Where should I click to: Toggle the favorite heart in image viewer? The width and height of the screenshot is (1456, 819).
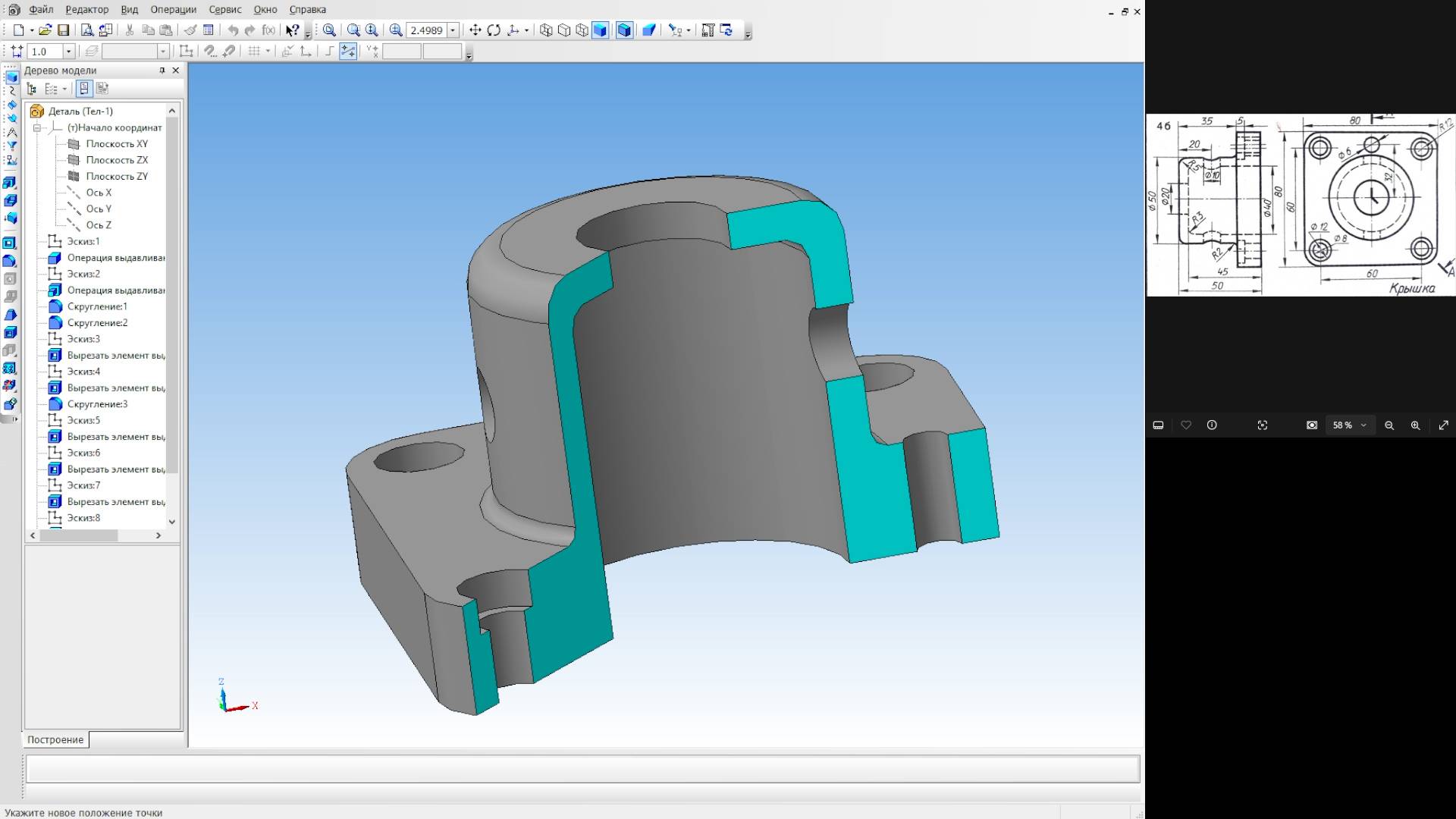(1186, 425)
